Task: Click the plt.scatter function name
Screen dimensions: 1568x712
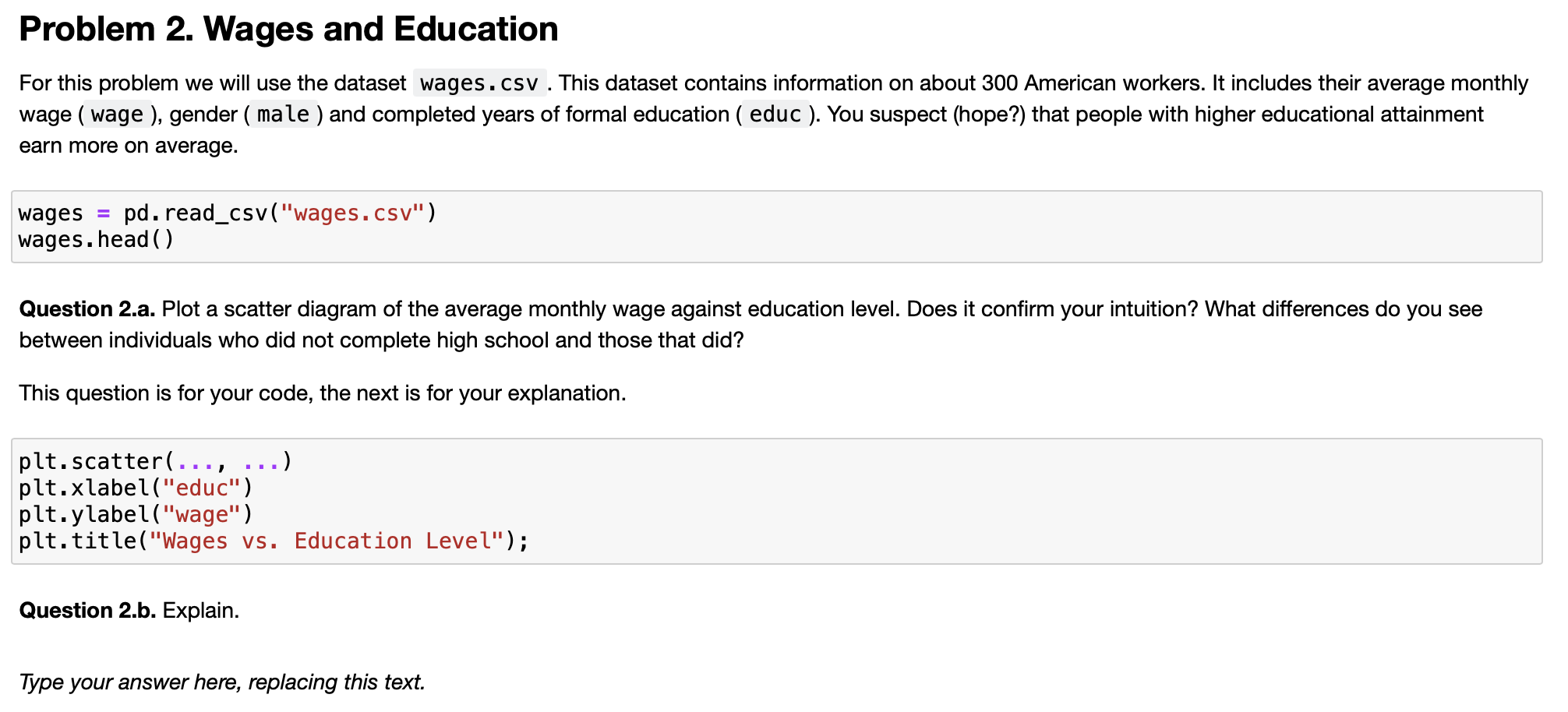Action: [90, 462]
